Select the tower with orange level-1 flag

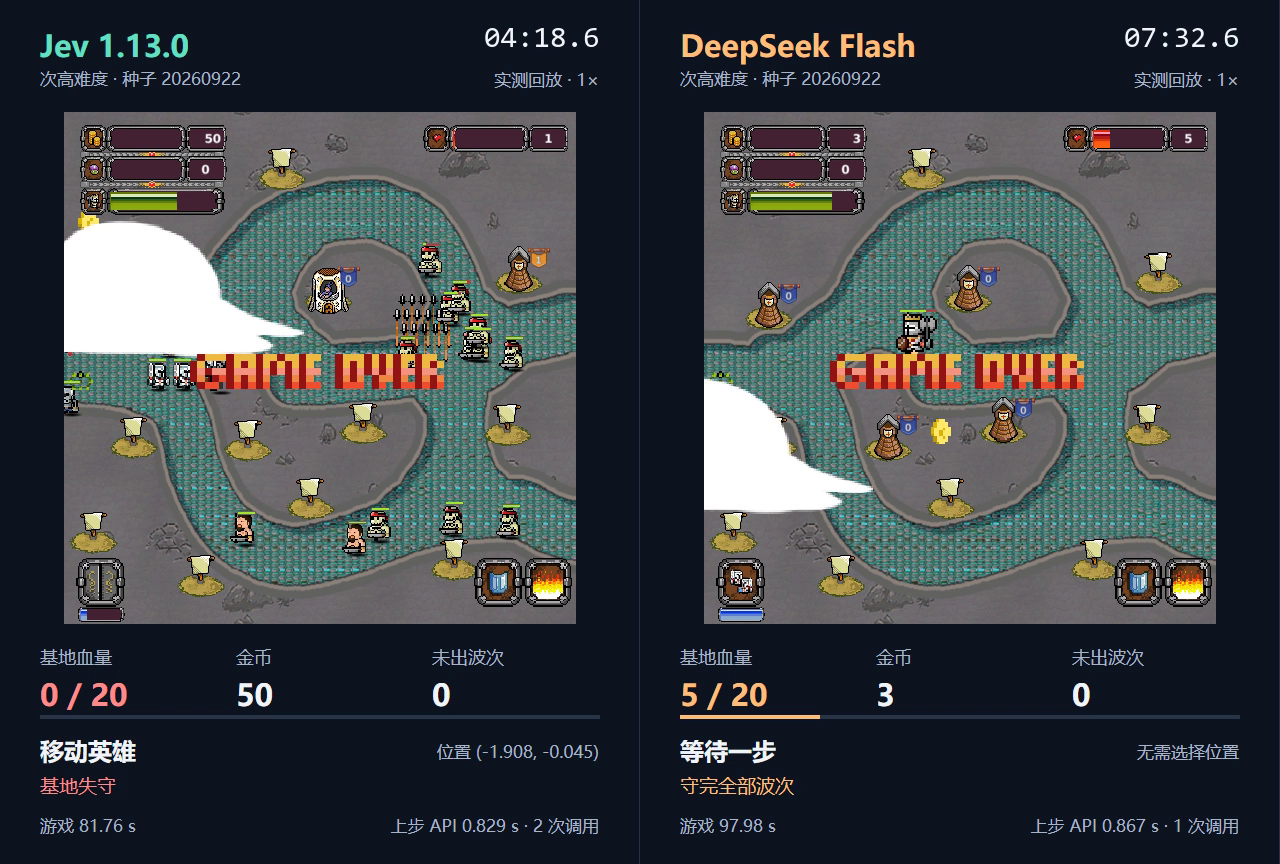[x=518, y=269]
